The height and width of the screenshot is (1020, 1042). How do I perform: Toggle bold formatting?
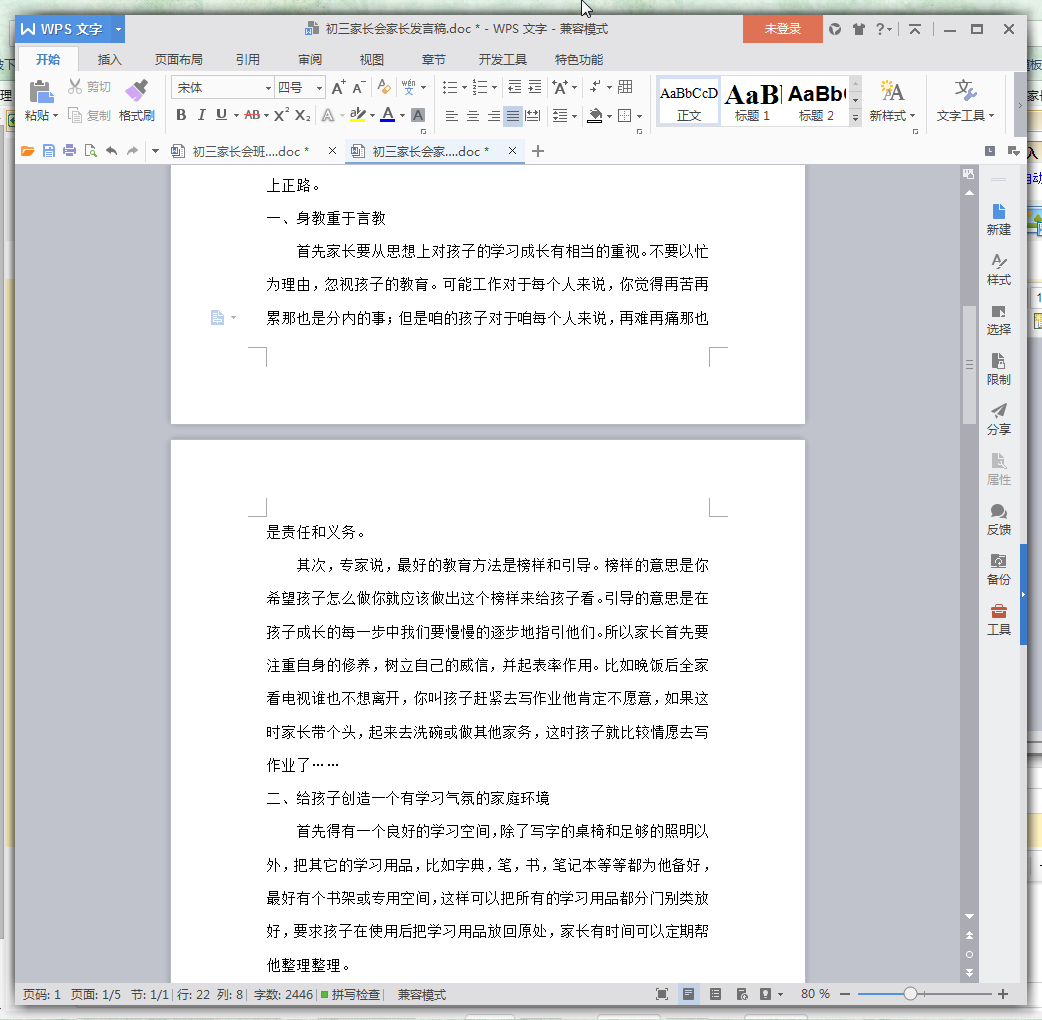(181, 115)
